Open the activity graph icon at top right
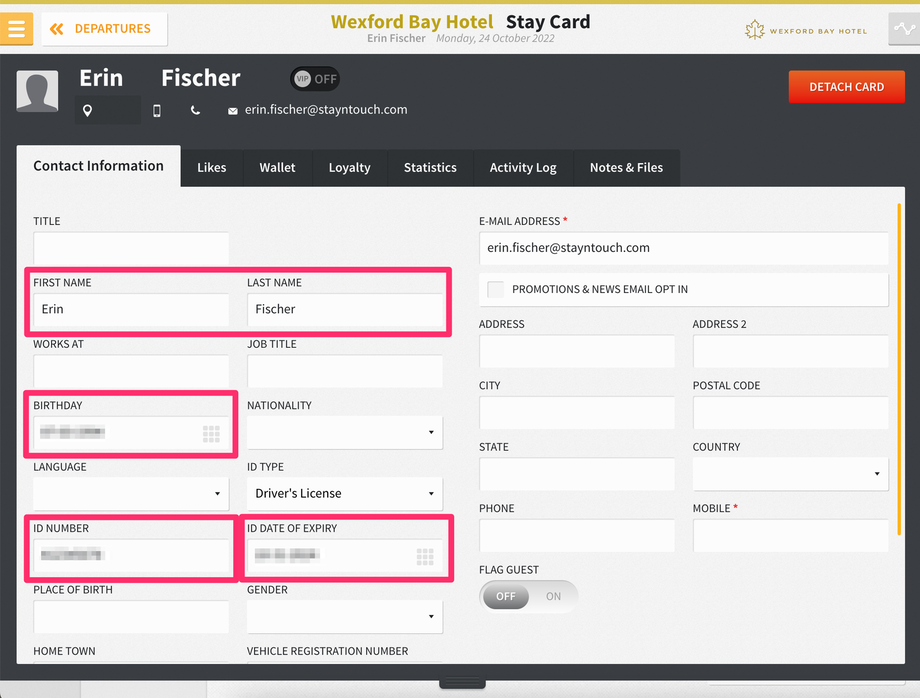 pyautogui.click(x=904, y=28)
